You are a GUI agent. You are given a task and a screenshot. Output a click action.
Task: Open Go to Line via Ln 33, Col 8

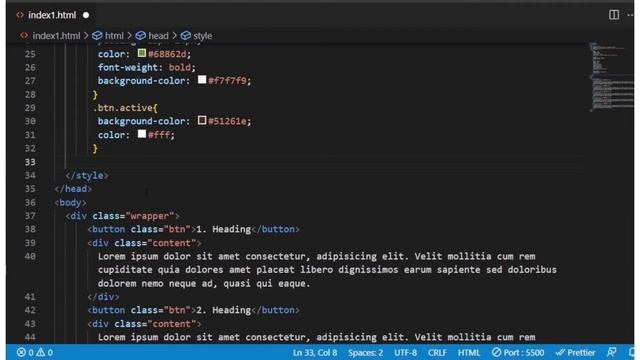pyautogui.click(x=315, y=353)
